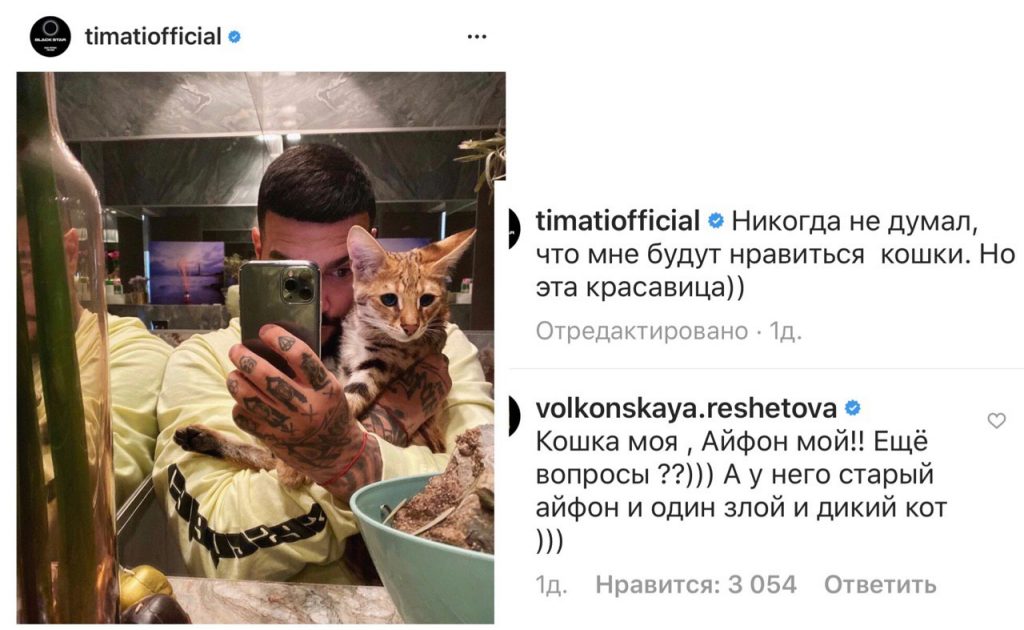Open volkonskaya.reshetova profile from comment
Image resolution: width=1024 pixels, height=630 pixels.
click(x=686, y=408)
